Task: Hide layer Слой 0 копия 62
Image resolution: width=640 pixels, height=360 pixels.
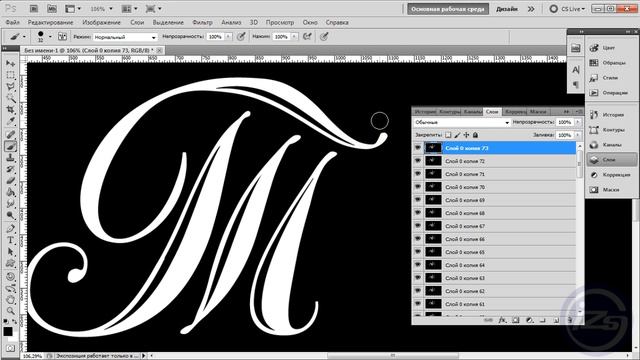Action: (418, 291)
